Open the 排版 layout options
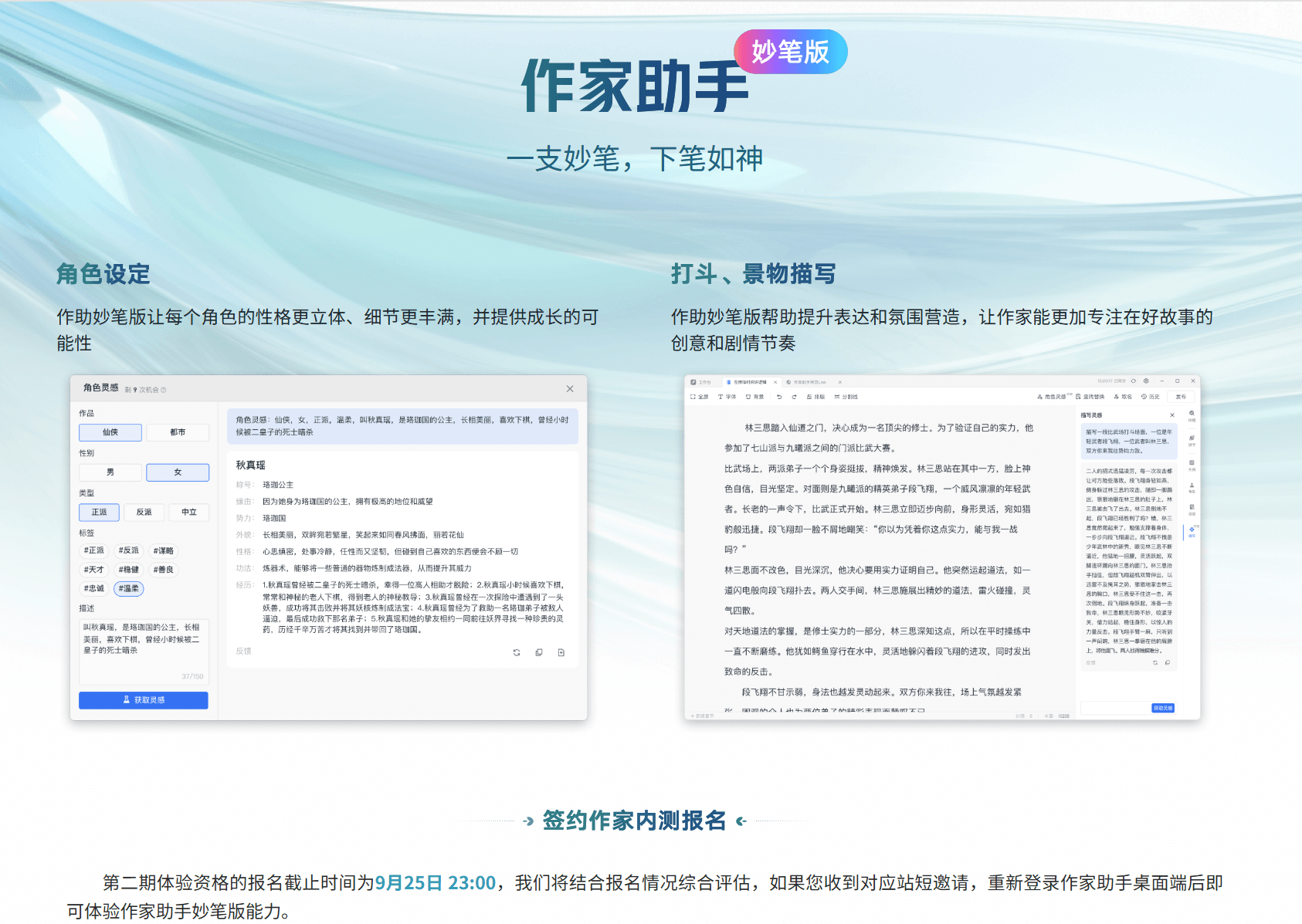This screenshot has width=1302, height=924. (x=815, y=397)
